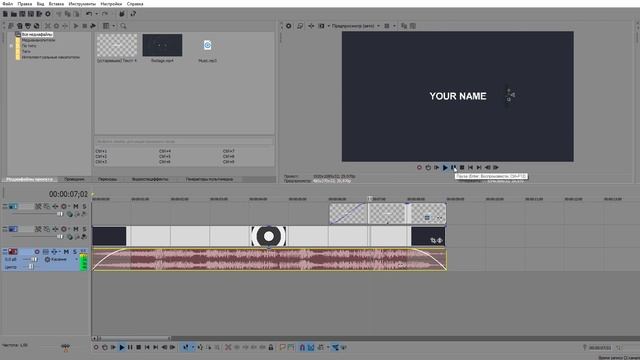Click the Undo arrow in main toolbar

(x=89, y=14)
